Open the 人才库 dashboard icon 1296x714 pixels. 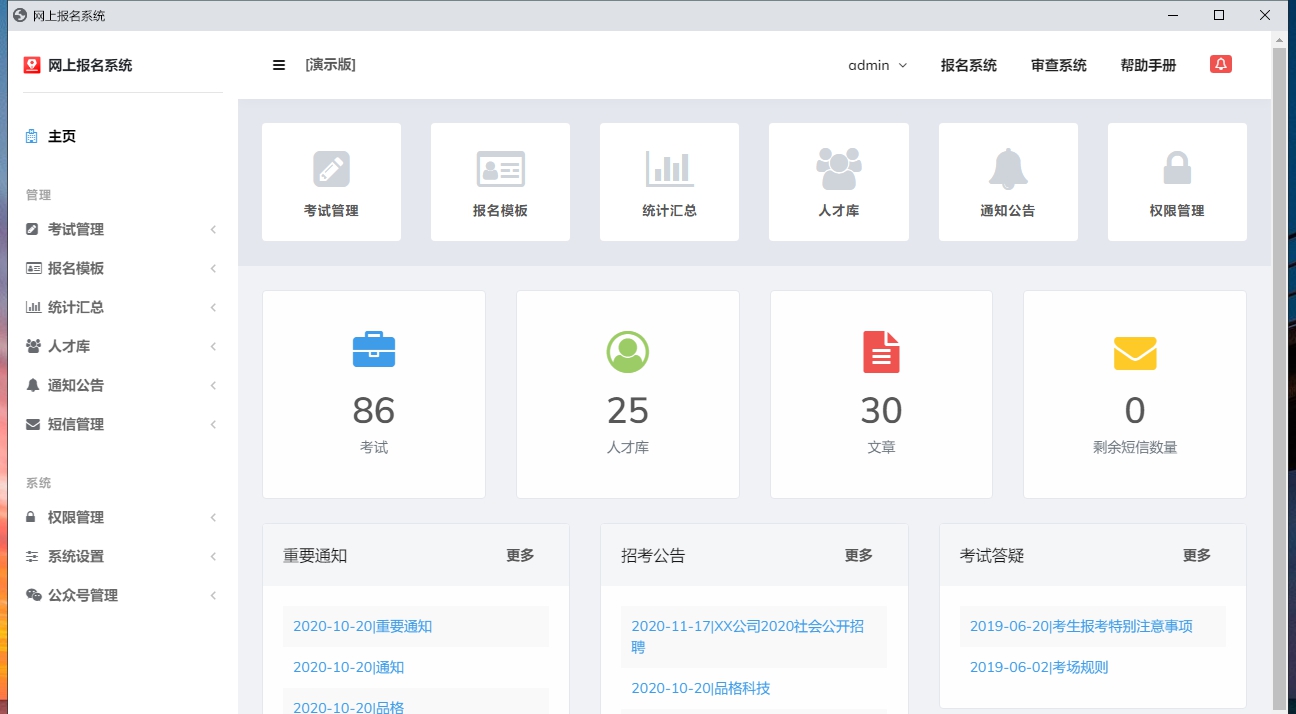(838, 181)
